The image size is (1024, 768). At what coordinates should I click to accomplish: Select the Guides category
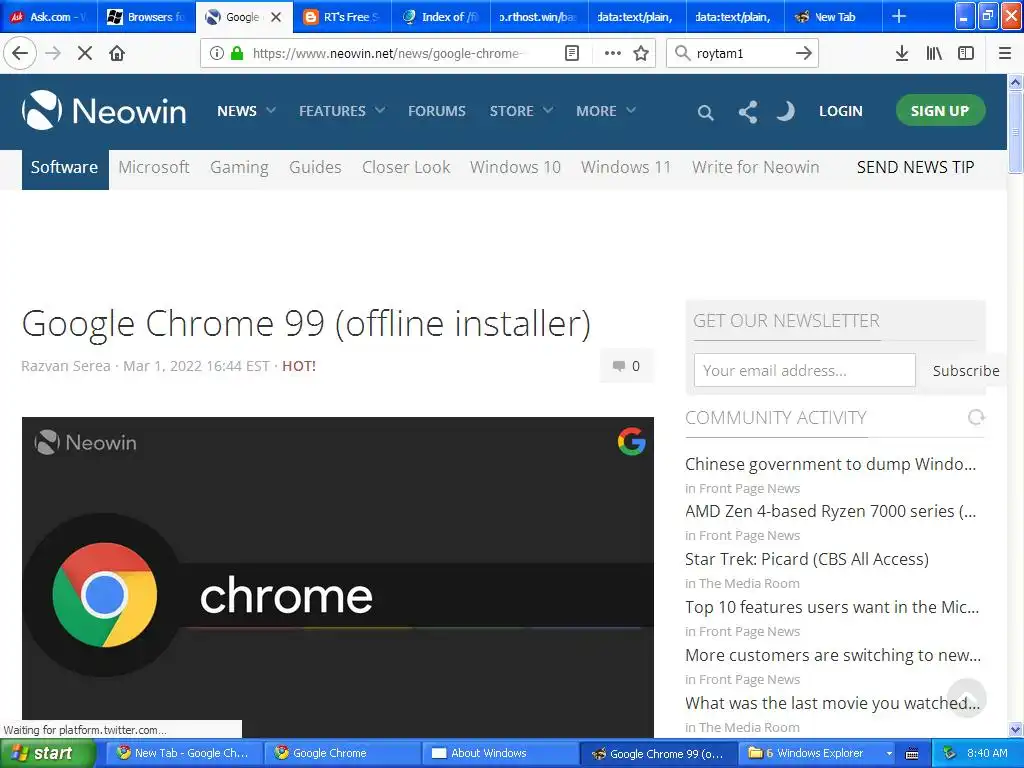(x=315, y=167)
